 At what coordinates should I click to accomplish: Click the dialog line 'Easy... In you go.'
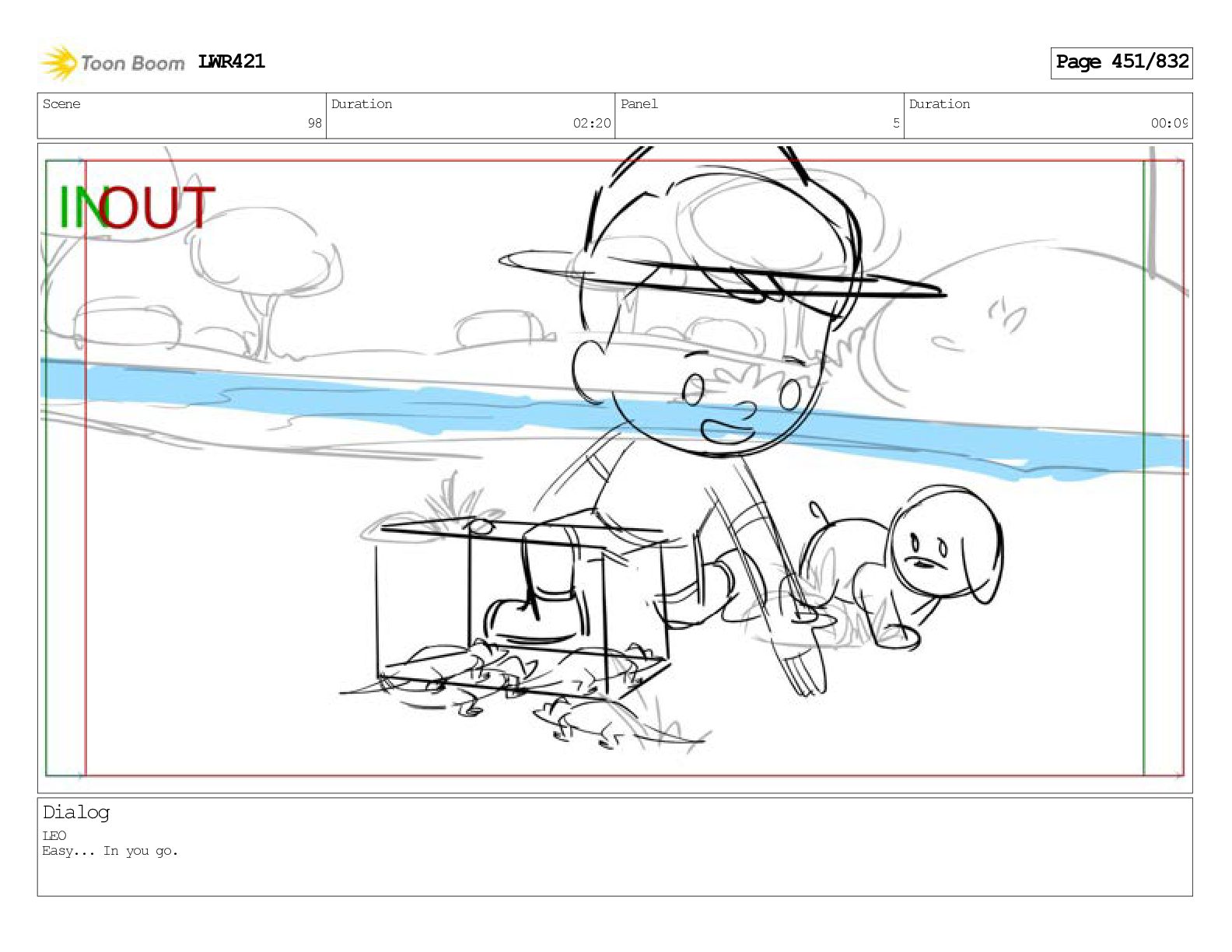point(110,851)
